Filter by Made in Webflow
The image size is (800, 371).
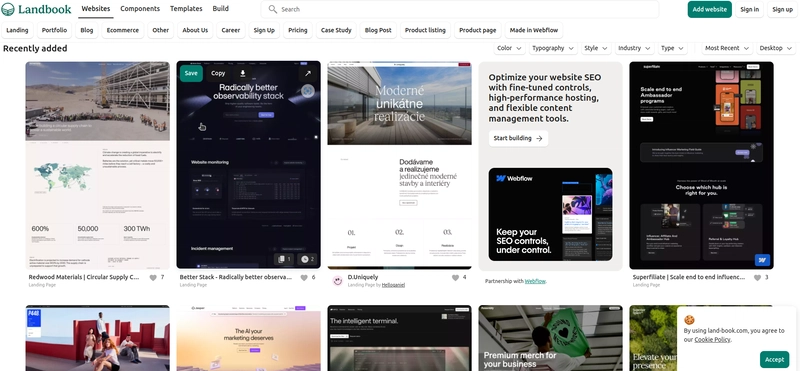pyautogui.click(x=534, y=30)
